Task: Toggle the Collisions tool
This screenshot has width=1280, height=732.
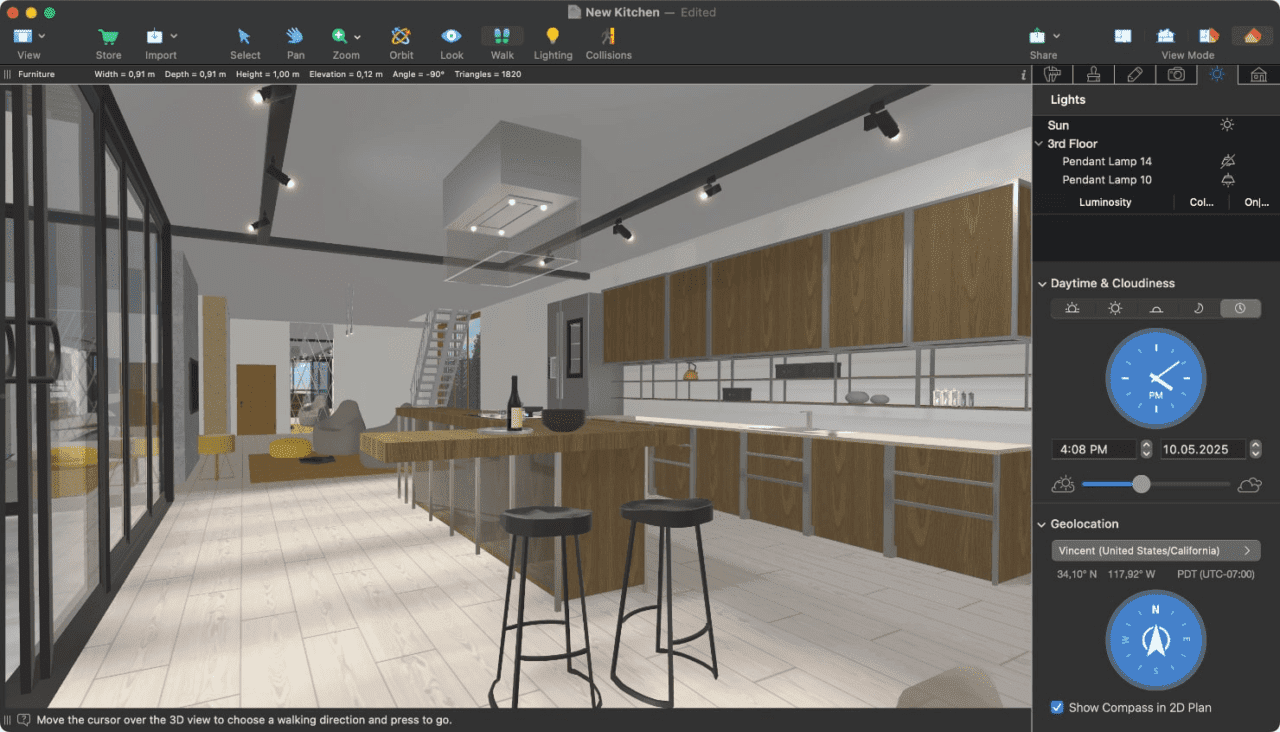Action: (x=608, y=37)
